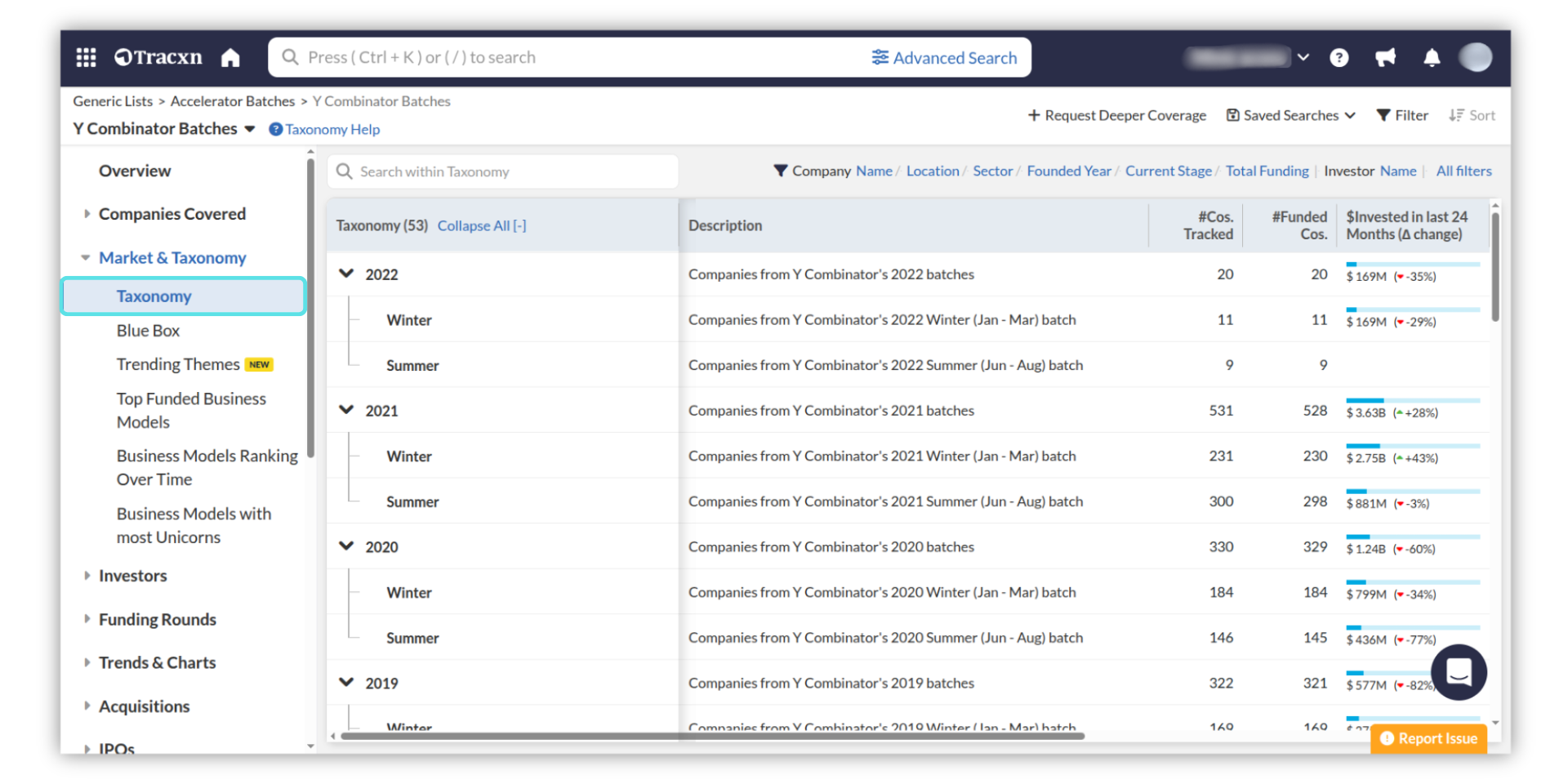Screen dimensions: 1568x784
Task: Click the horizontal scrollbar under the table
Action: point(712,736)
